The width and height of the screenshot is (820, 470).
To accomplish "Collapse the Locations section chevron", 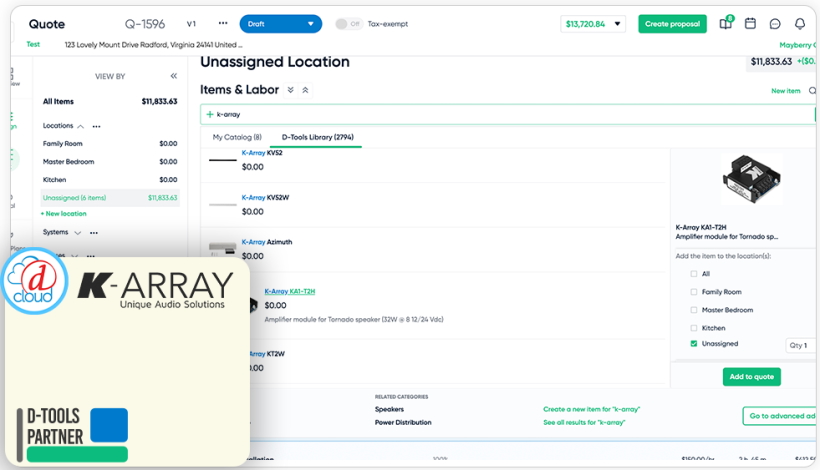I will pos(81,127).
